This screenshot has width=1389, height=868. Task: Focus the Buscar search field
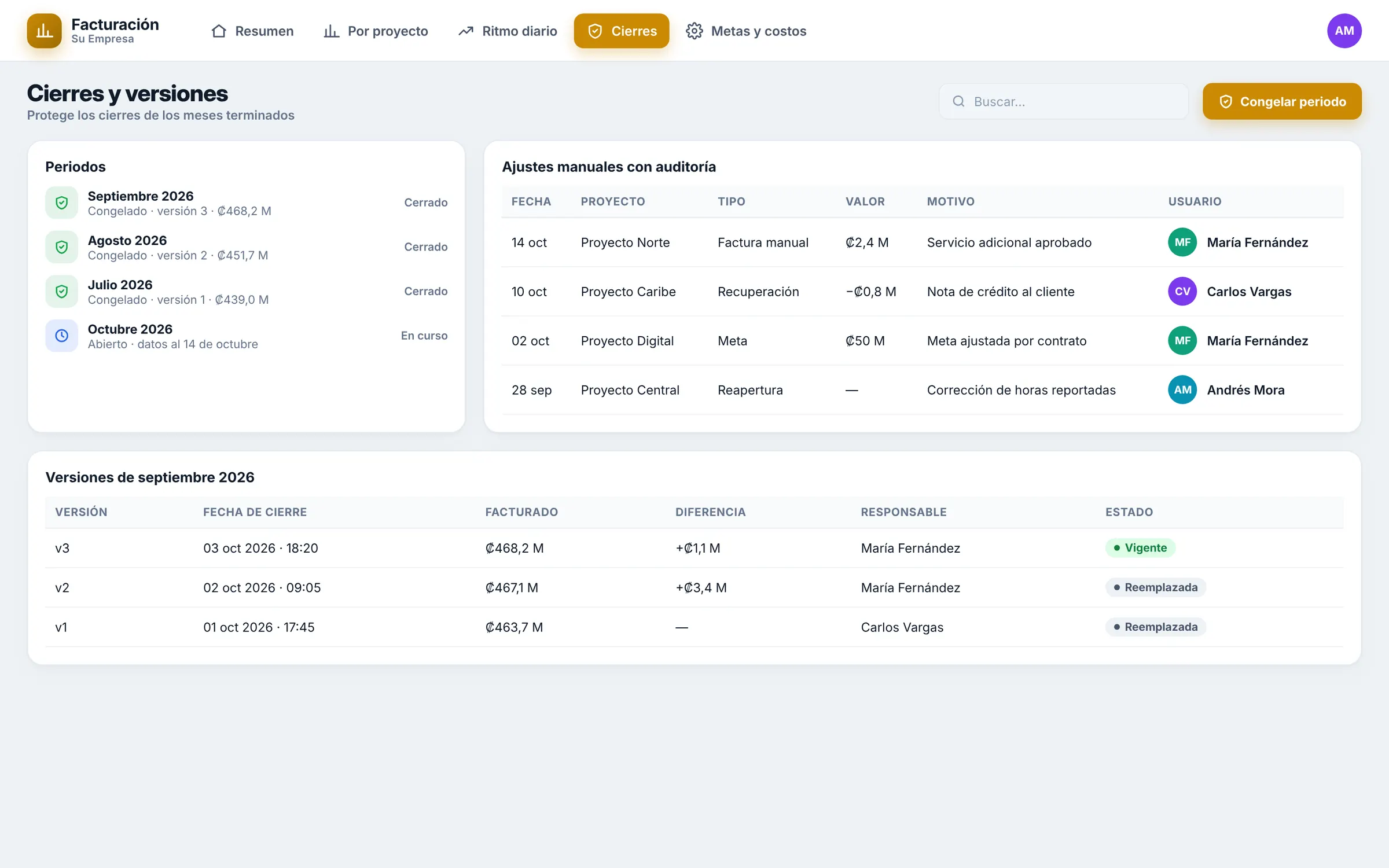(x=1063, y=101)
